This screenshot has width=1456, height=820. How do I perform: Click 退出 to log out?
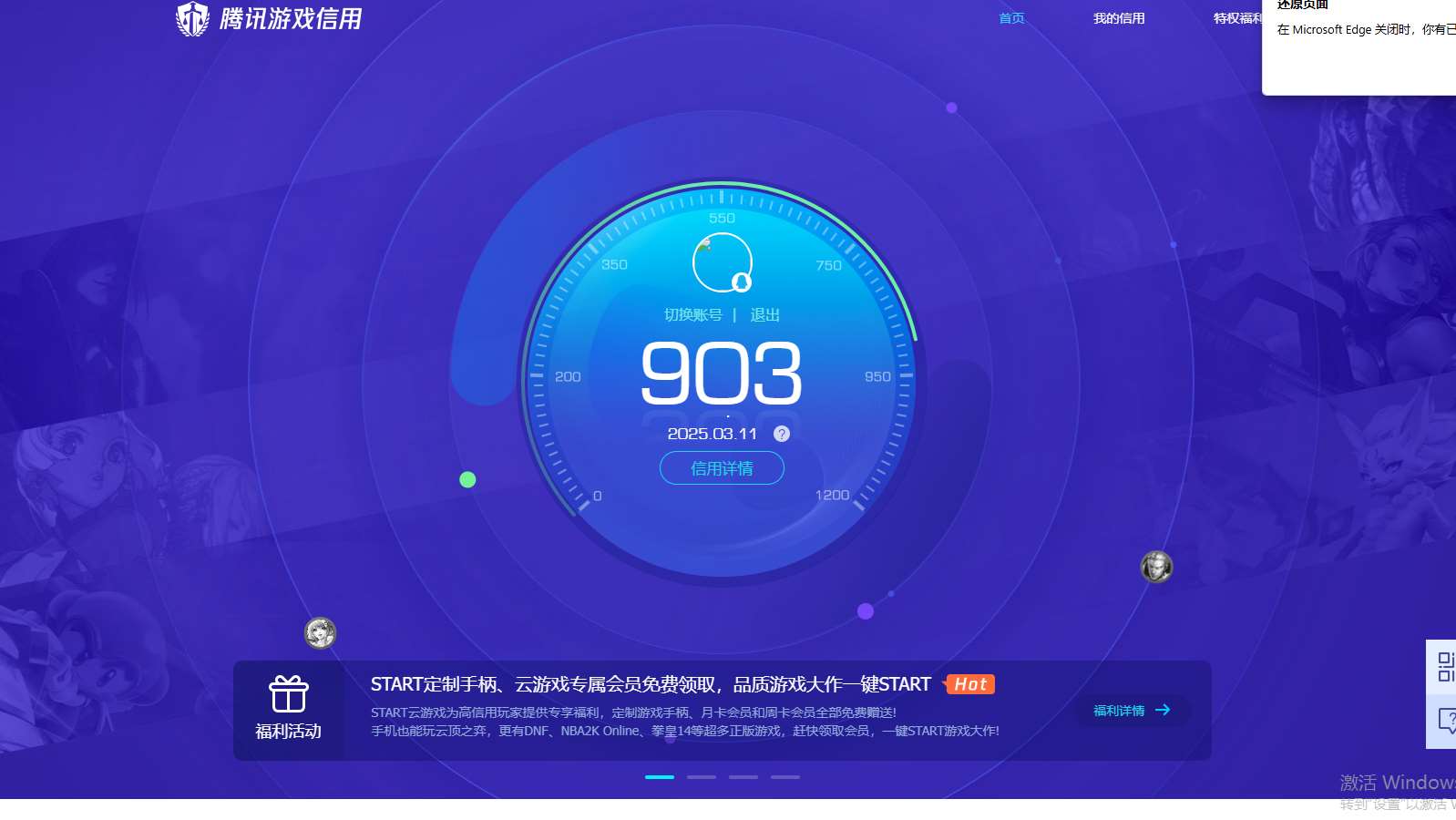(x=764, y=314)
